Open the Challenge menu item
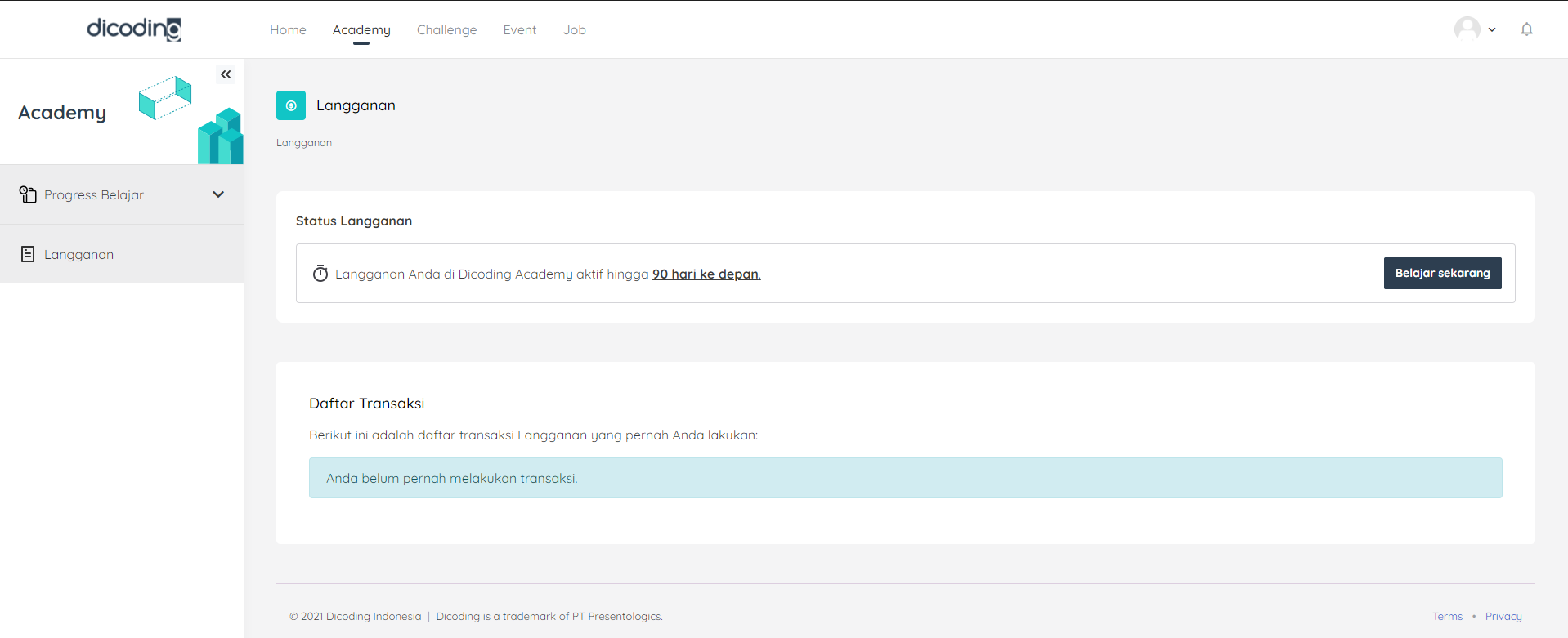 pyautogui.click(x=446, y=30)
